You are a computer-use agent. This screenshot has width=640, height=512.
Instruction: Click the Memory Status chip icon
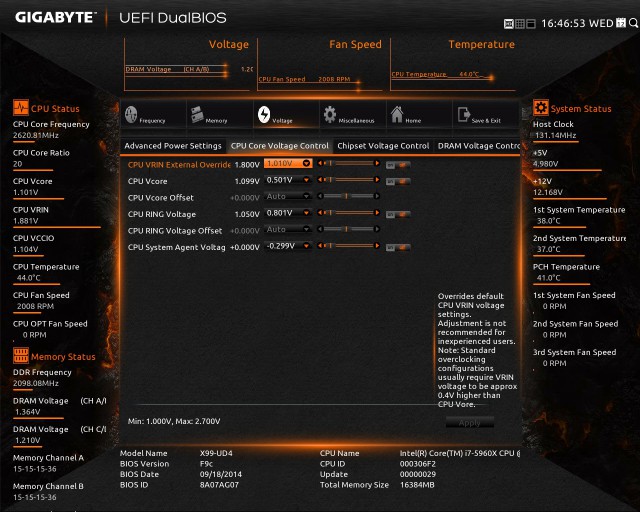20,356
